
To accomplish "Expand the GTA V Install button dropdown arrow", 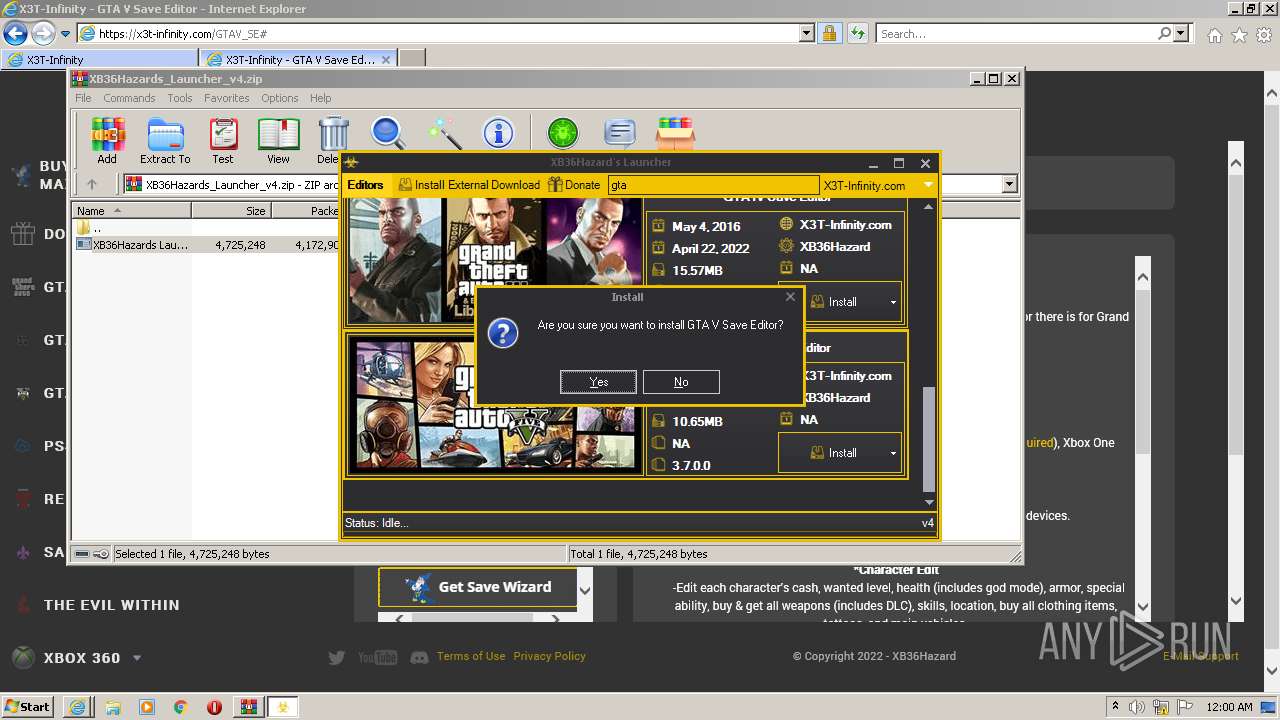I will 893,453.
